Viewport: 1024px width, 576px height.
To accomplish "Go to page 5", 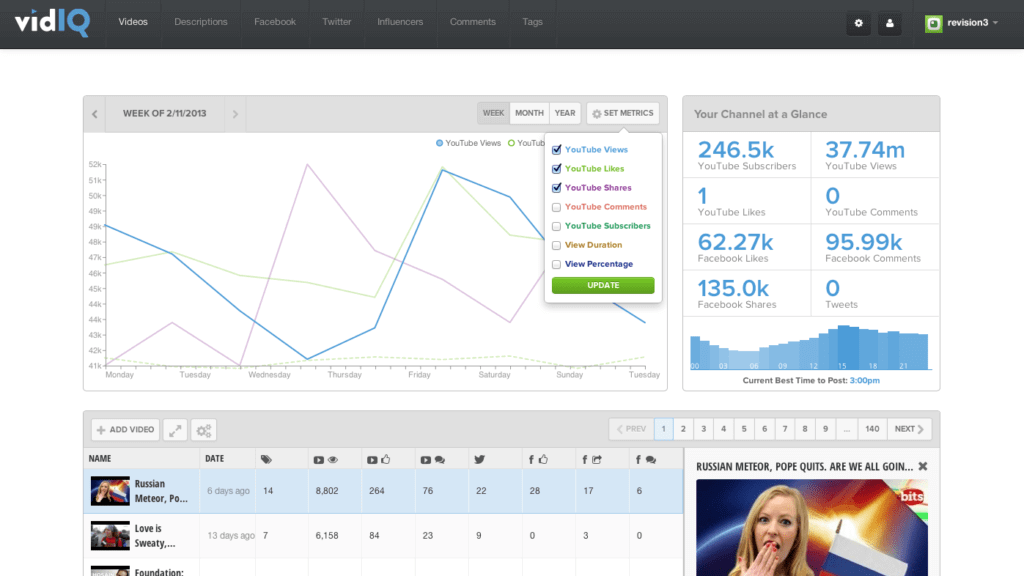I will point(744,429).
